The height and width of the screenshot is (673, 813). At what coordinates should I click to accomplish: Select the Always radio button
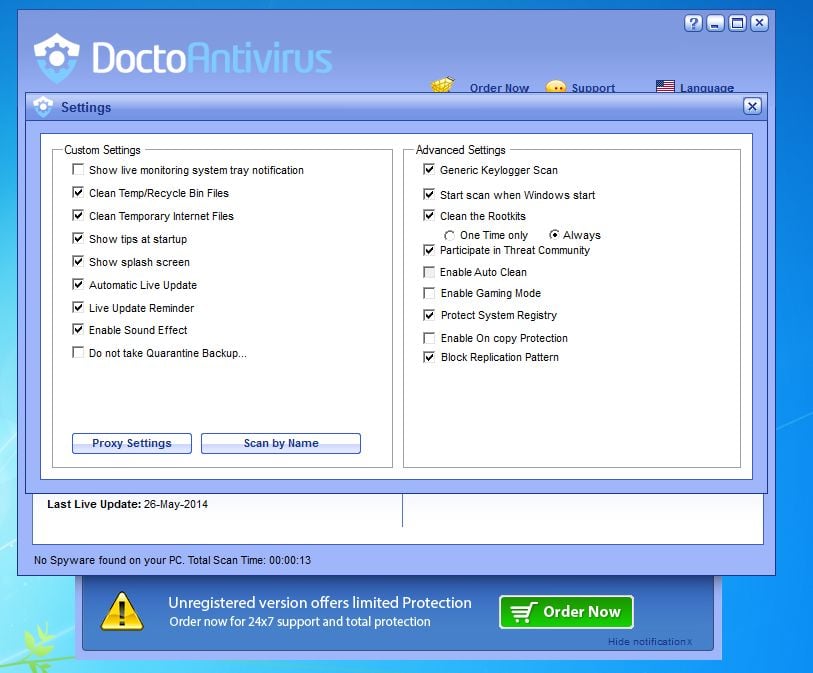tap(556, 234)
